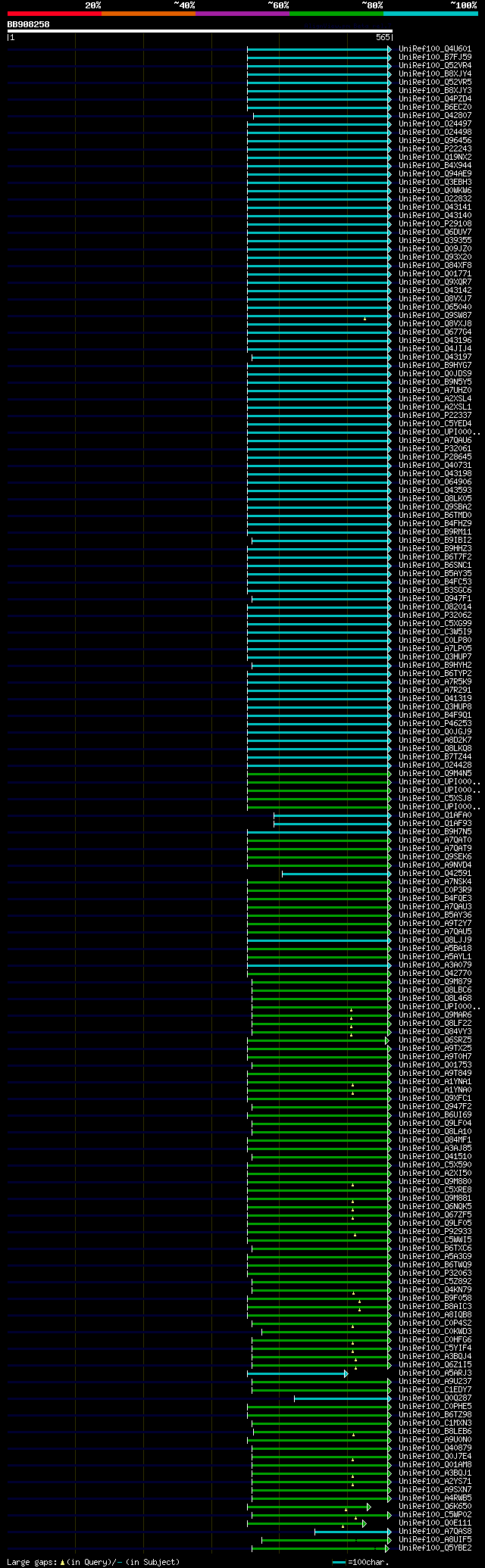
Task: Click the orange ~40% identity legend band
Action: 148,14
